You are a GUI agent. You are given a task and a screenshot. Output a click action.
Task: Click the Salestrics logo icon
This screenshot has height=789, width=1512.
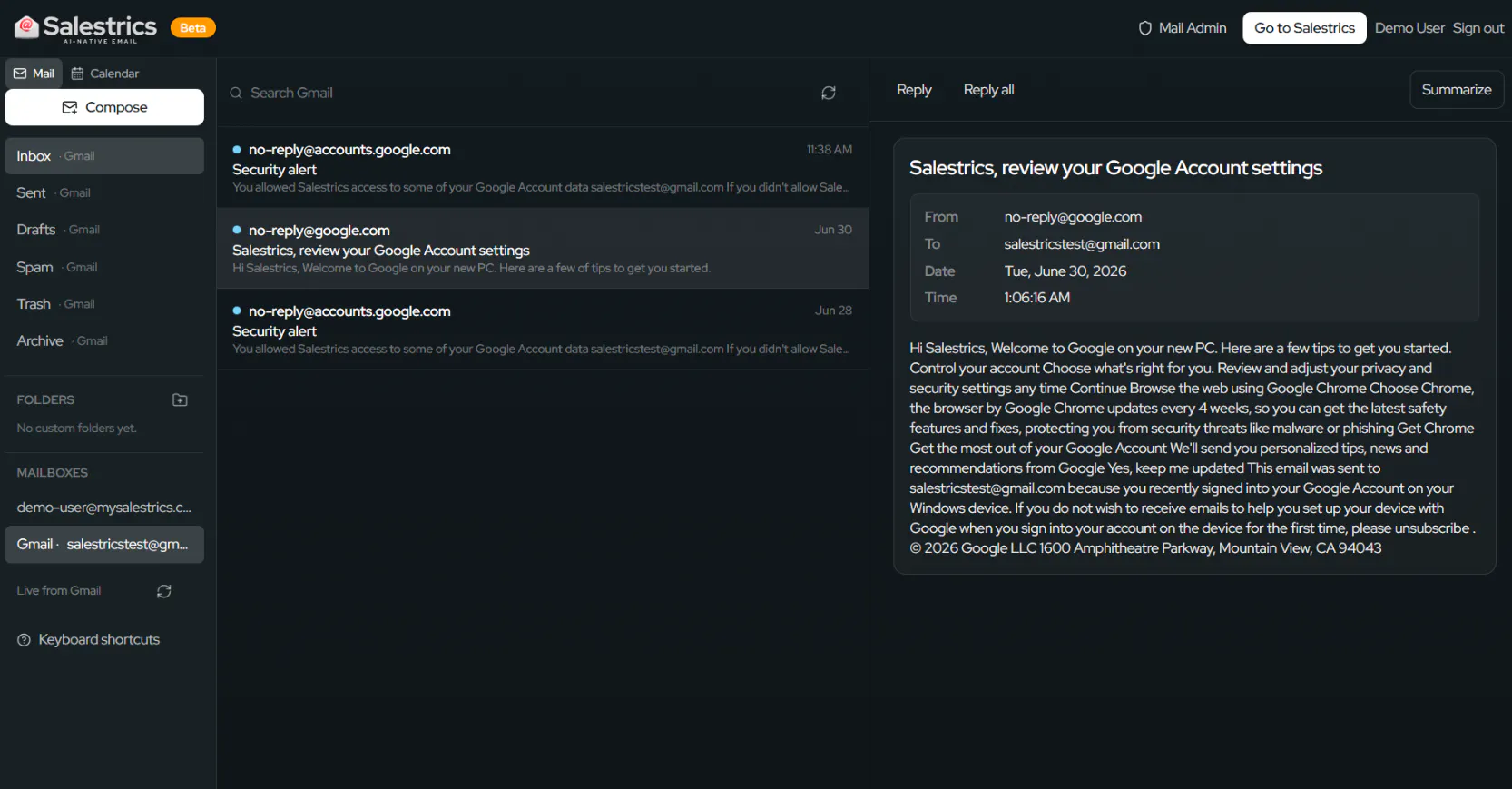pos(26,28)
